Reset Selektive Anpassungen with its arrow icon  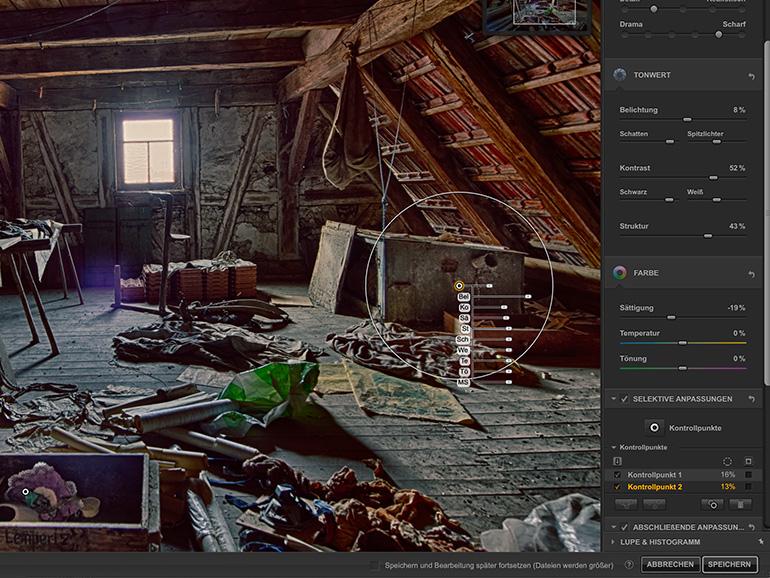[x=751, y=399]
